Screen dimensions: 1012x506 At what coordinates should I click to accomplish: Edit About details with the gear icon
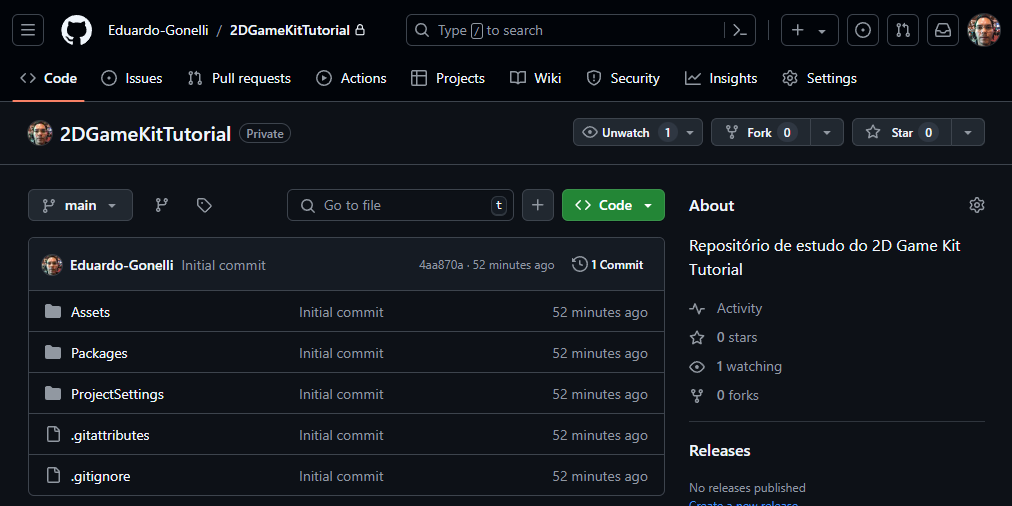point(977,205)
